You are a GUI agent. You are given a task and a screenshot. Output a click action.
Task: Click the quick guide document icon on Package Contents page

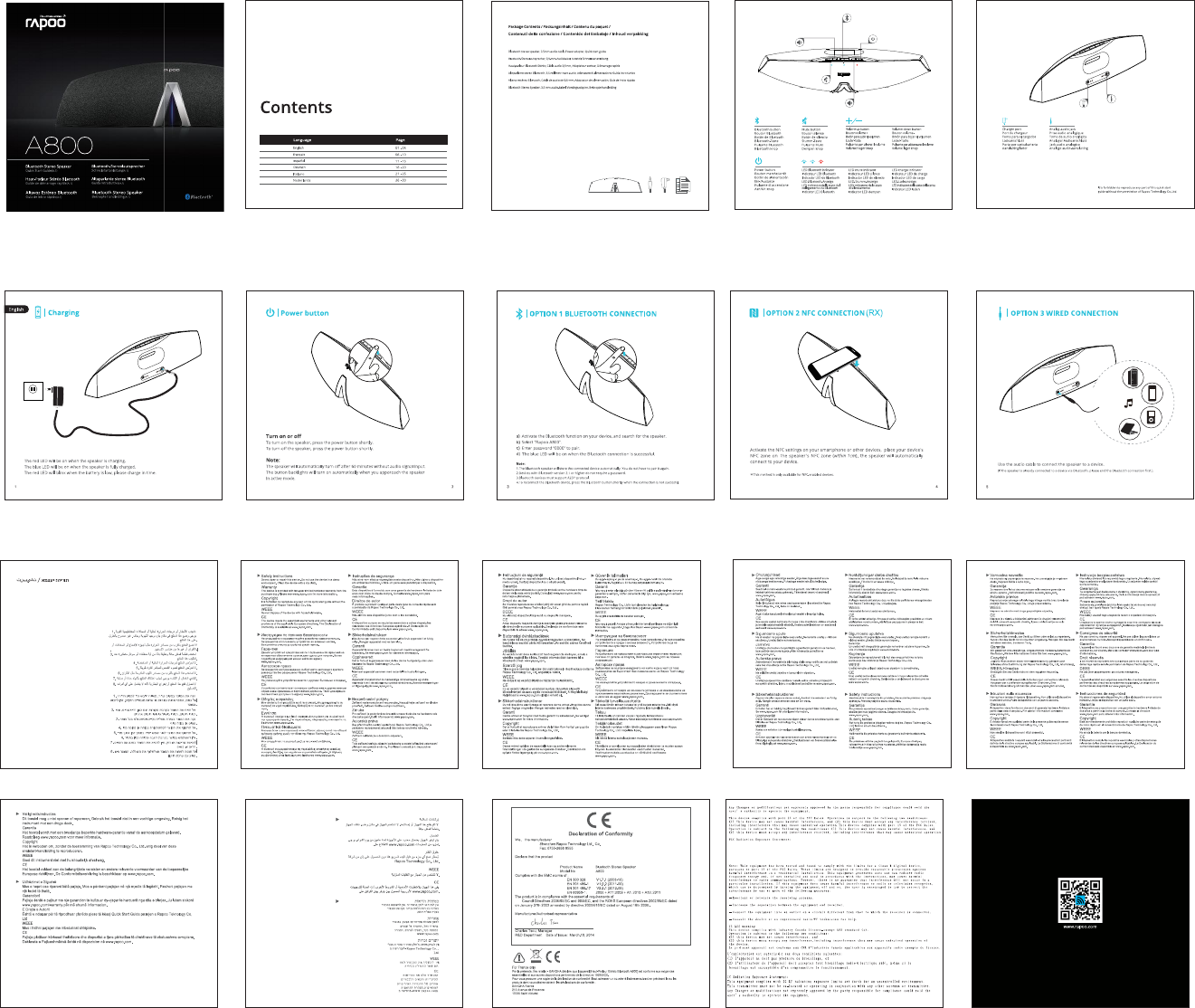tap(683, 184)
